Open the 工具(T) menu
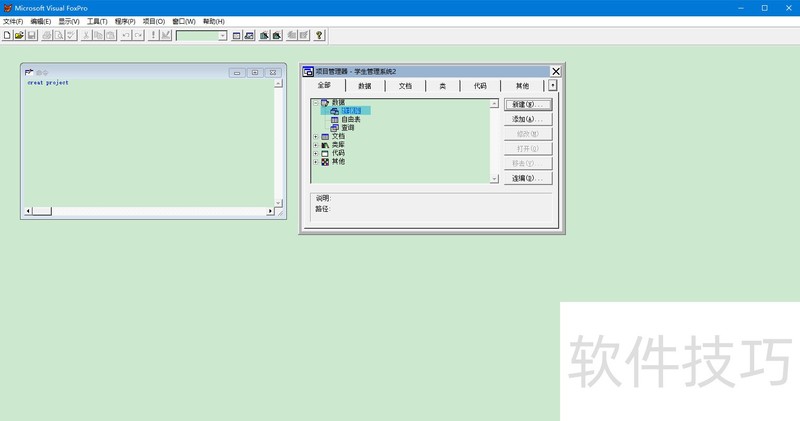 pos(97,21)
